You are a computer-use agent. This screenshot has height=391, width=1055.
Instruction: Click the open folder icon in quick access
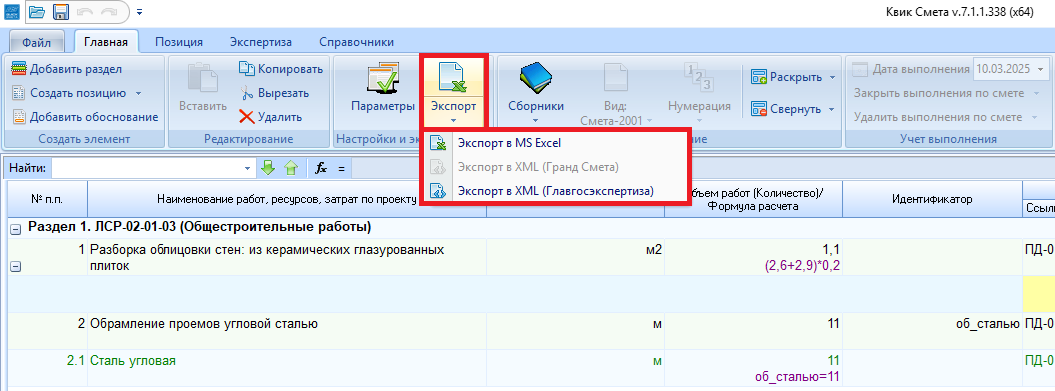pos(36,12)
